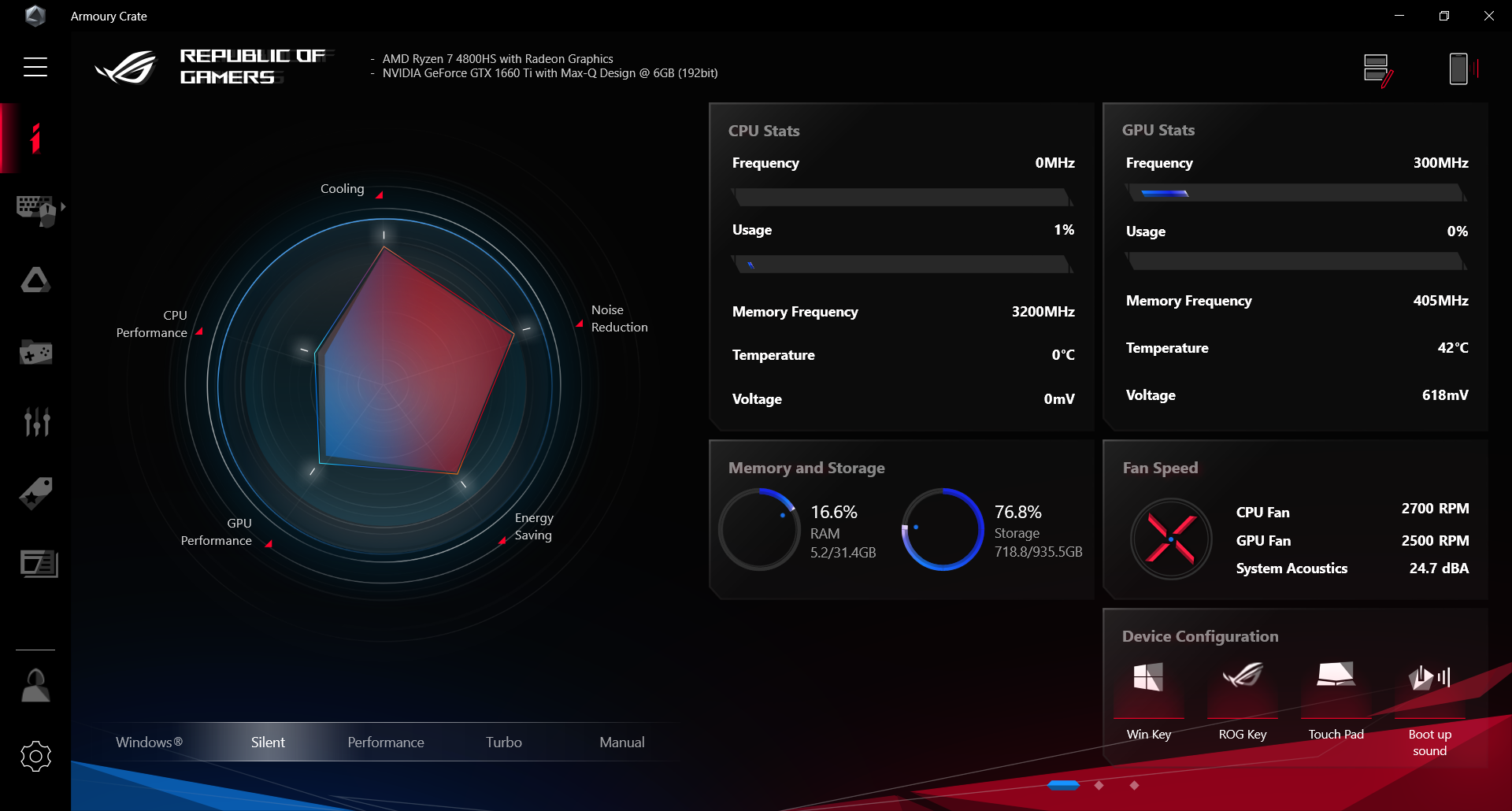Toggle the ROG Key setting
The height and width of the screenshot is (811, 1512).
pyautogui.click(x=1243, y=701)
